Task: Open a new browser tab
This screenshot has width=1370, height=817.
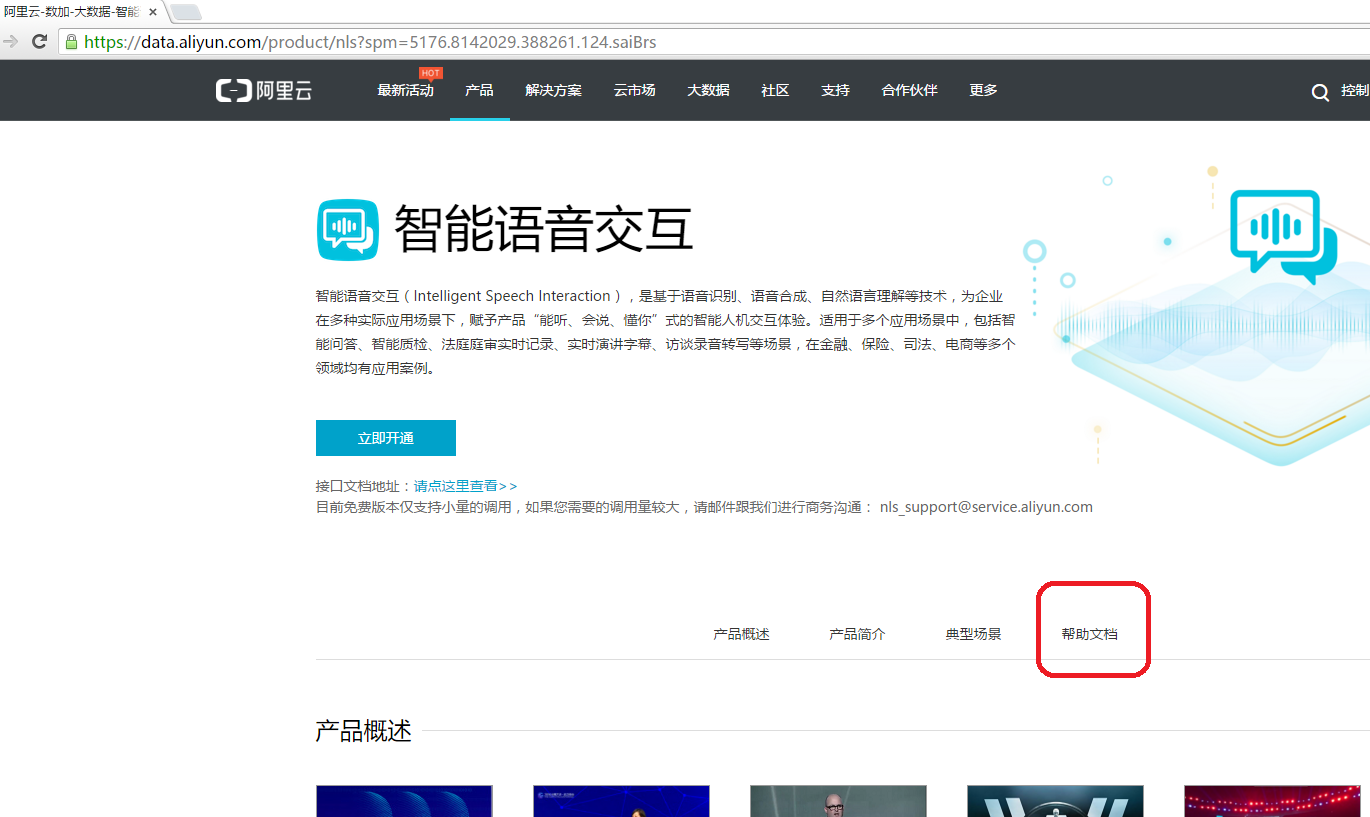Action: (186, 12)
